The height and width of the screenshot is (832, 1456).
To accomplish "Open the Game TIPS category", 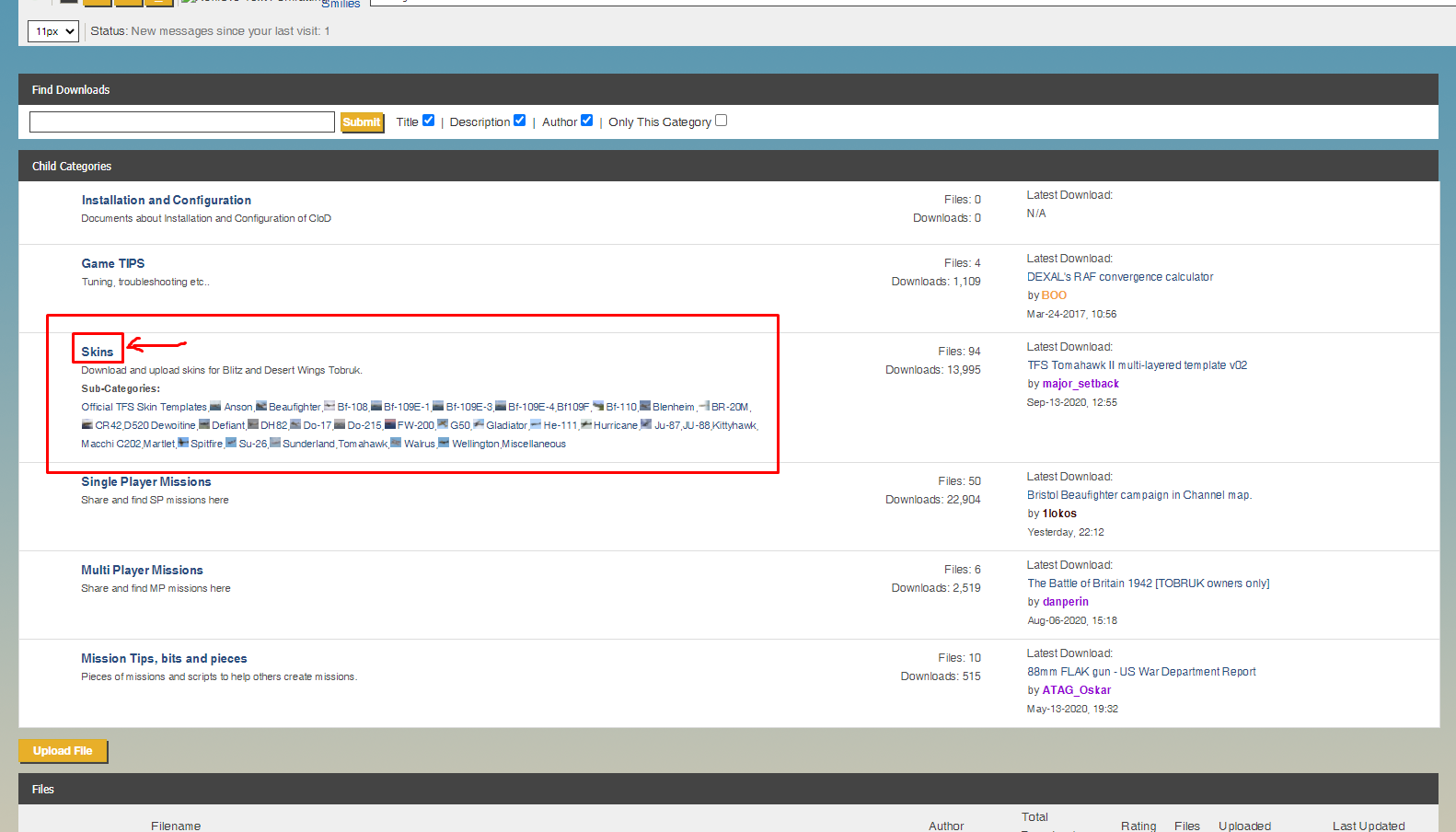I will click(113, 263).
